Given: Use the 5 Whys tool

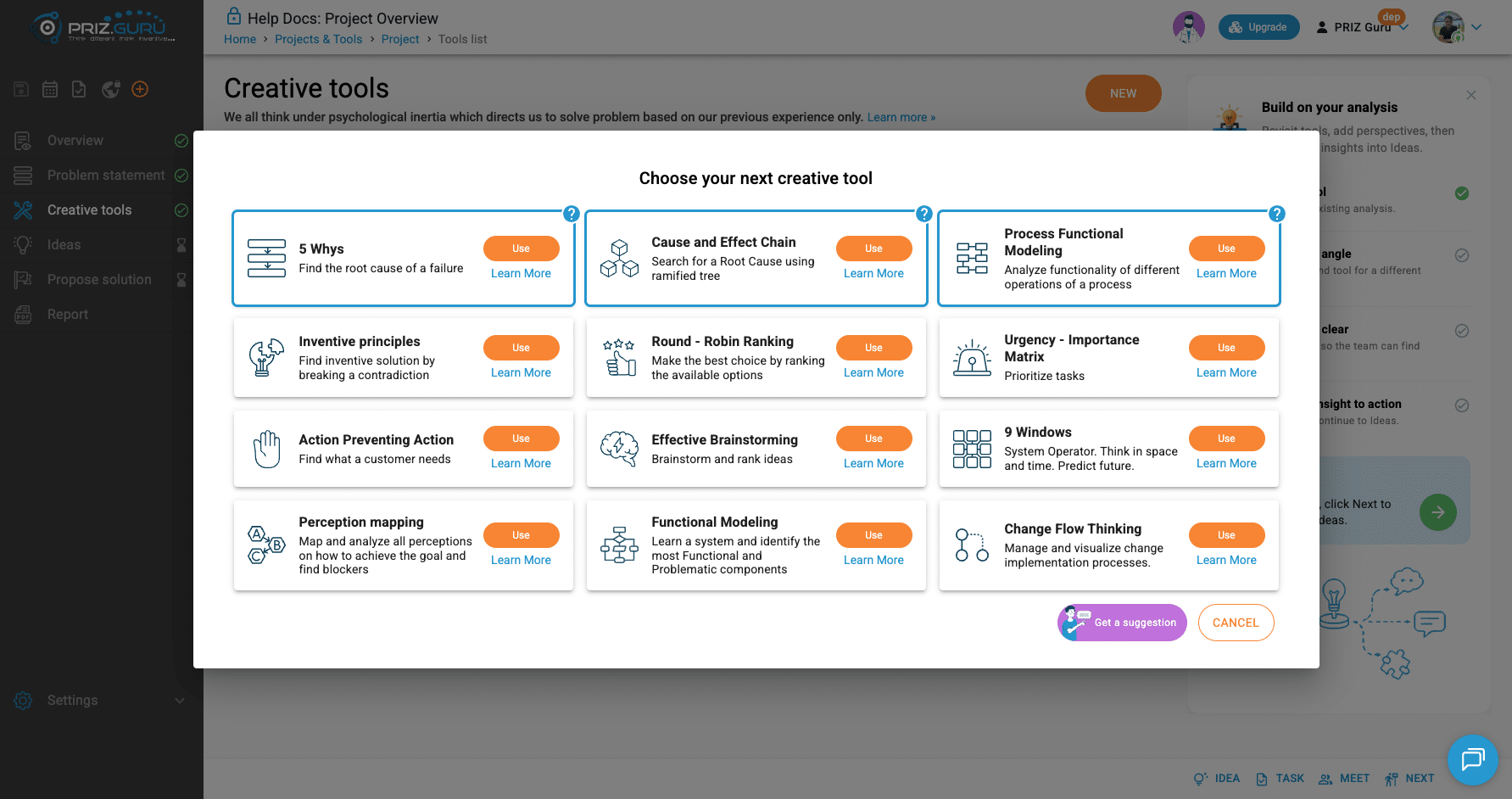Looking at the screenshot, I should (521, 249).
